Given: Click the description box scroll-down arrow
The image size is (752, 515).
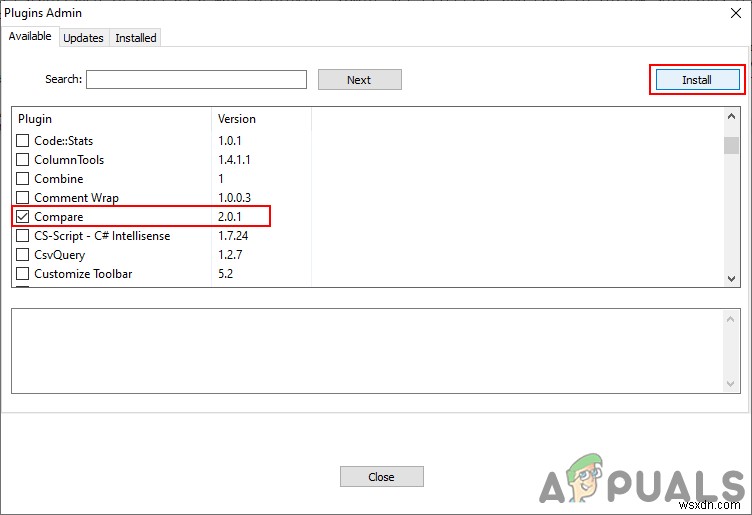Looking at the screenshot, I should 730,384.
